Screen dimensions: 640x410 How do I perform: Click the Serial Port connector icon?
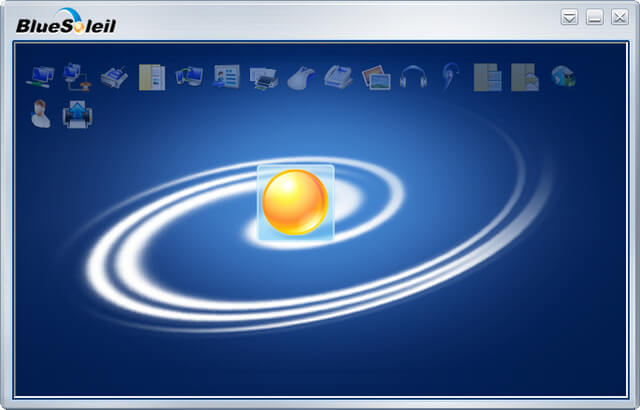tap(114, 76)
